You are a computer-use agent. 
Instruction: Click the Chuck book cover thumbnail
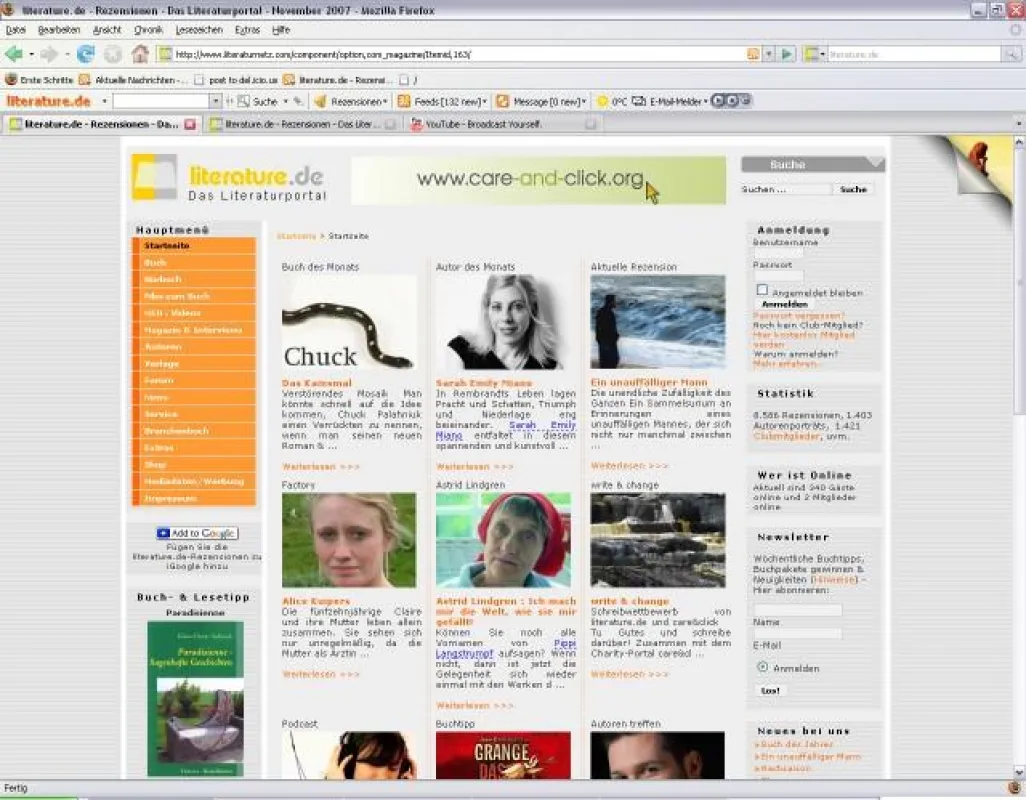pyautogui.click(x=349, y=322)
